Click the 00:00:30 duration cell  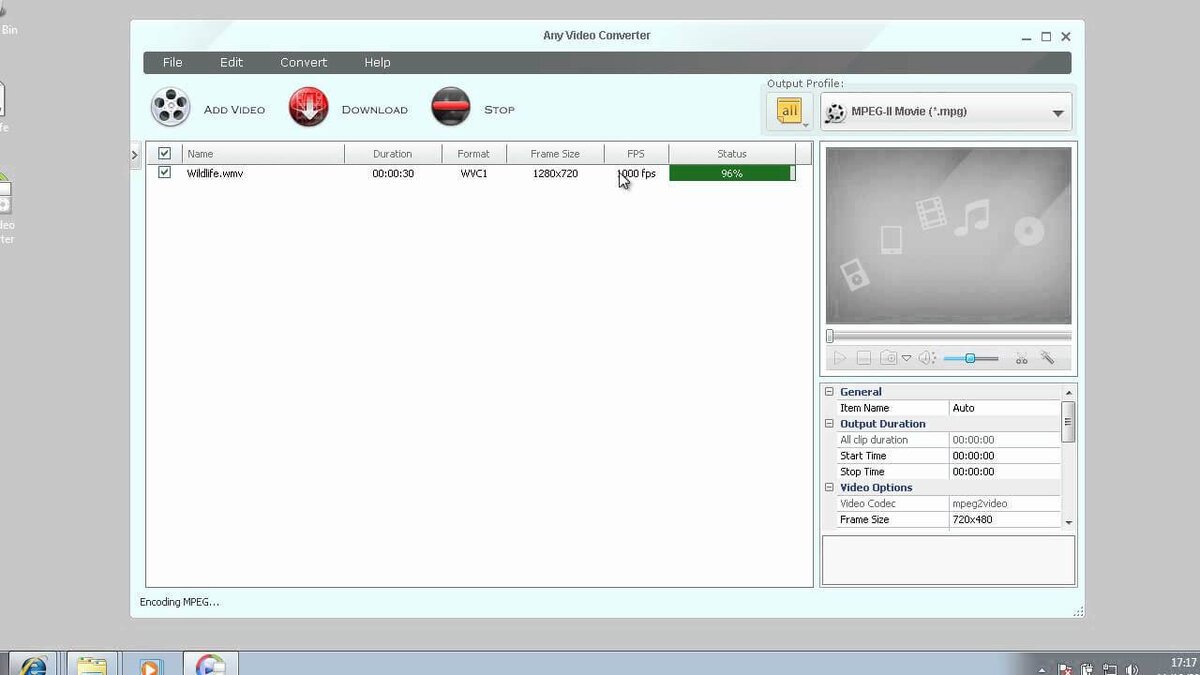[x=393, y=173]
